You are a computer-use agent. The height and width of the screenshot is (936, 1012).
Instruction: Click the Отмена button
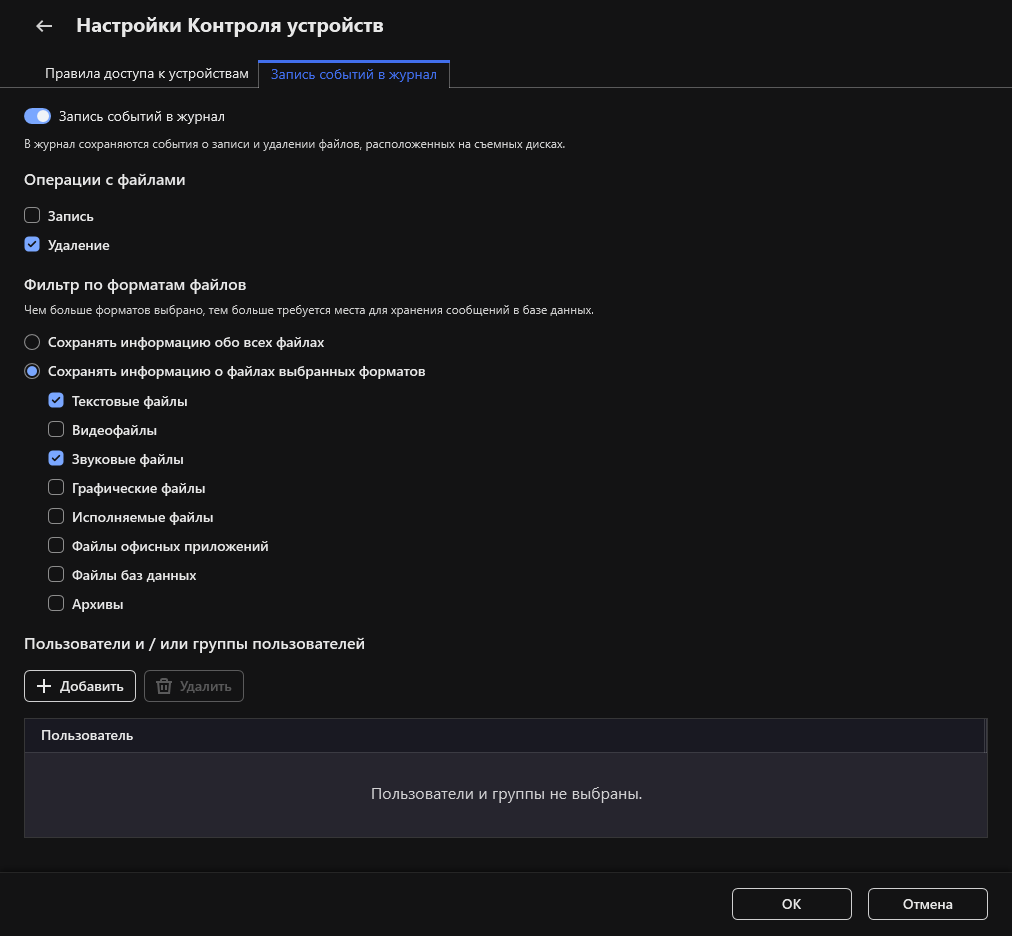(927, 904)
